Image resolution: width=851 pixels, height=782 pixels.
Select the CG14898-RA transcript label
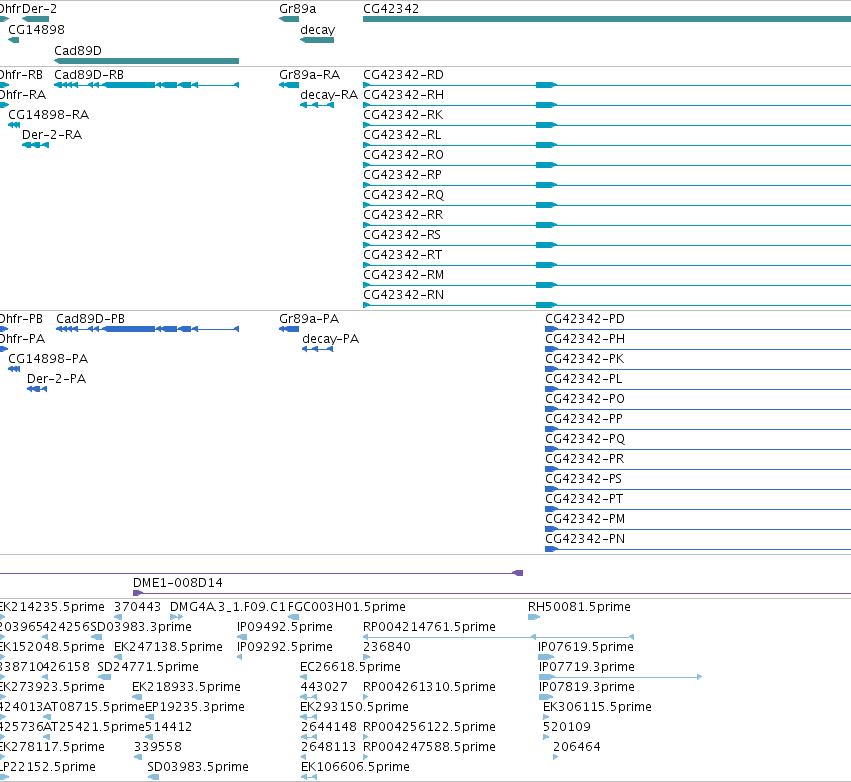[48, 115]
